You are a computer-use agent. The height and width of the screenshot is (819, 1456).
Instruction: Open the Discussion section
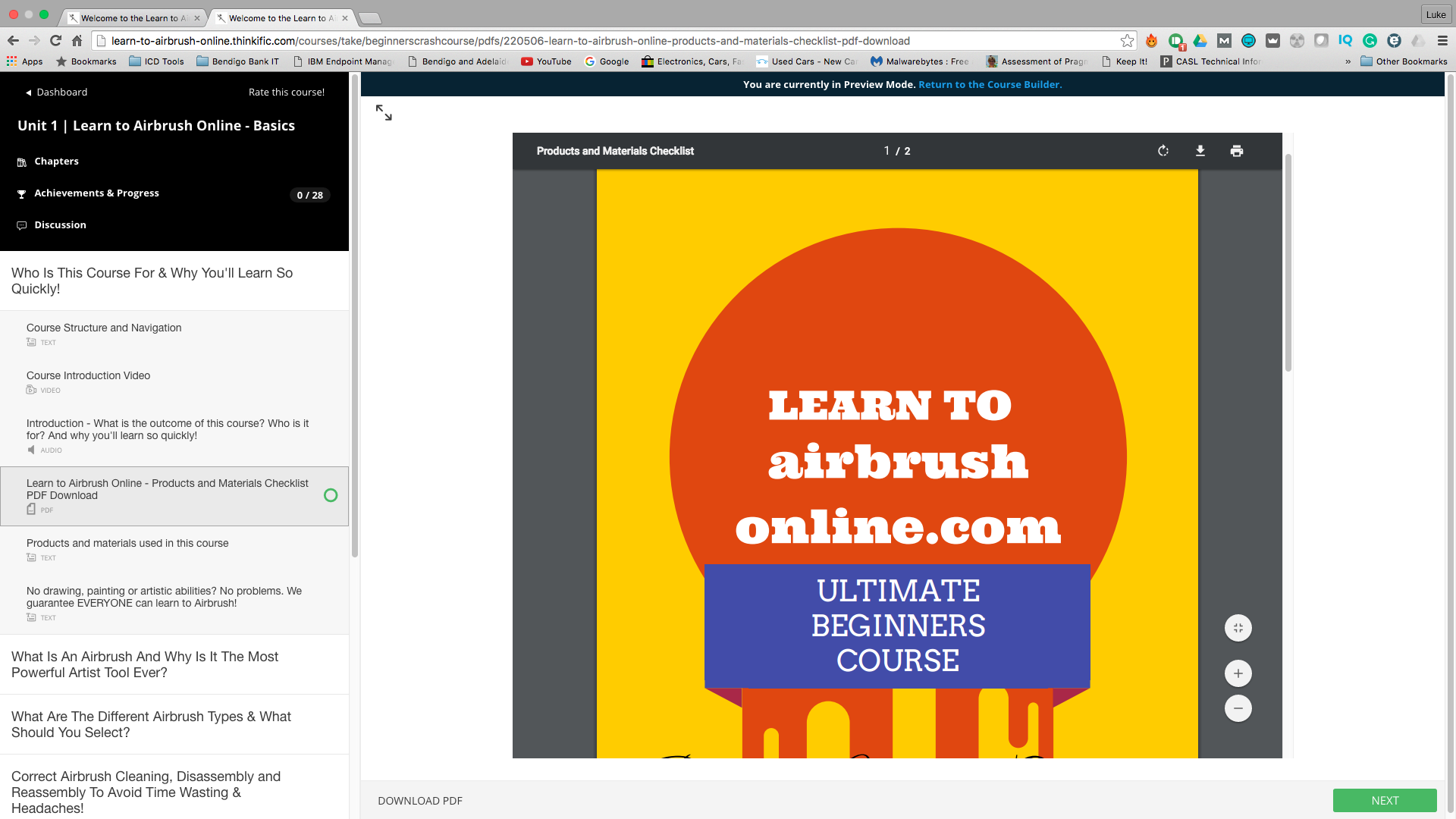point(60,225)
